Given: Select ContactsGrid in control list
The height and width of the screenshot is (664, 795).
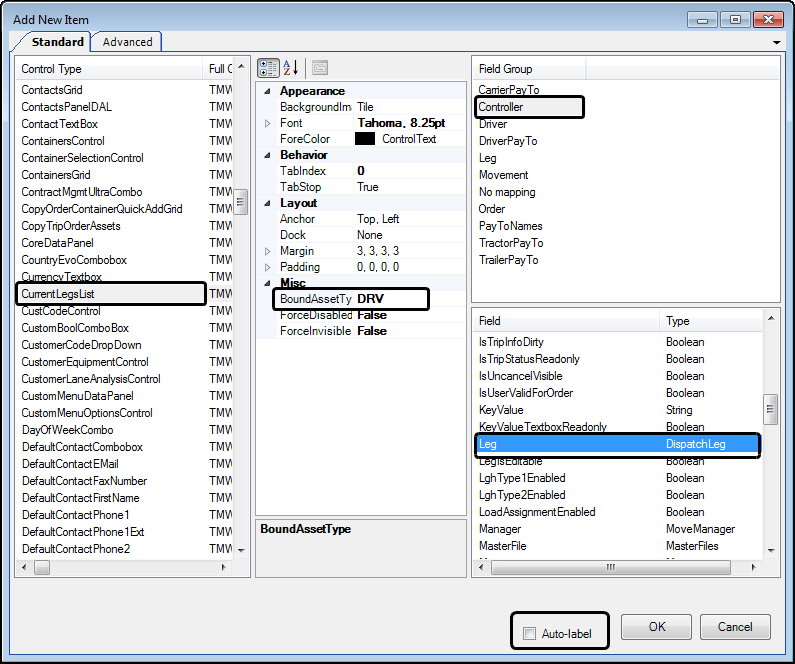Looking at the screenshot, I should tap(52, 90).
